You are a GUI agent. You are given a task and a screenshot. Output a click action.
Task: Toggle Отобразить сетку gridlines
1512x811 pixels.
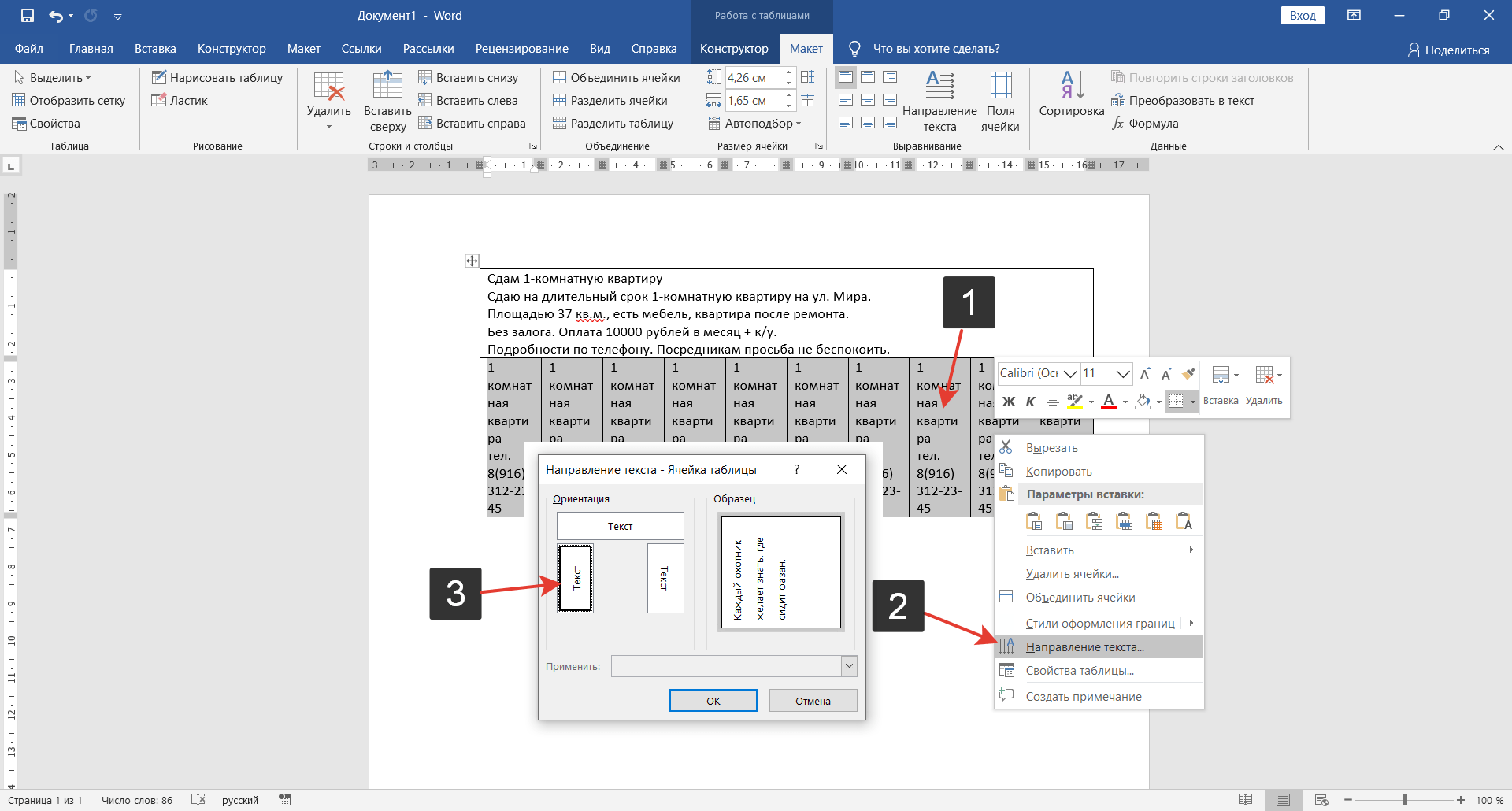69,100
